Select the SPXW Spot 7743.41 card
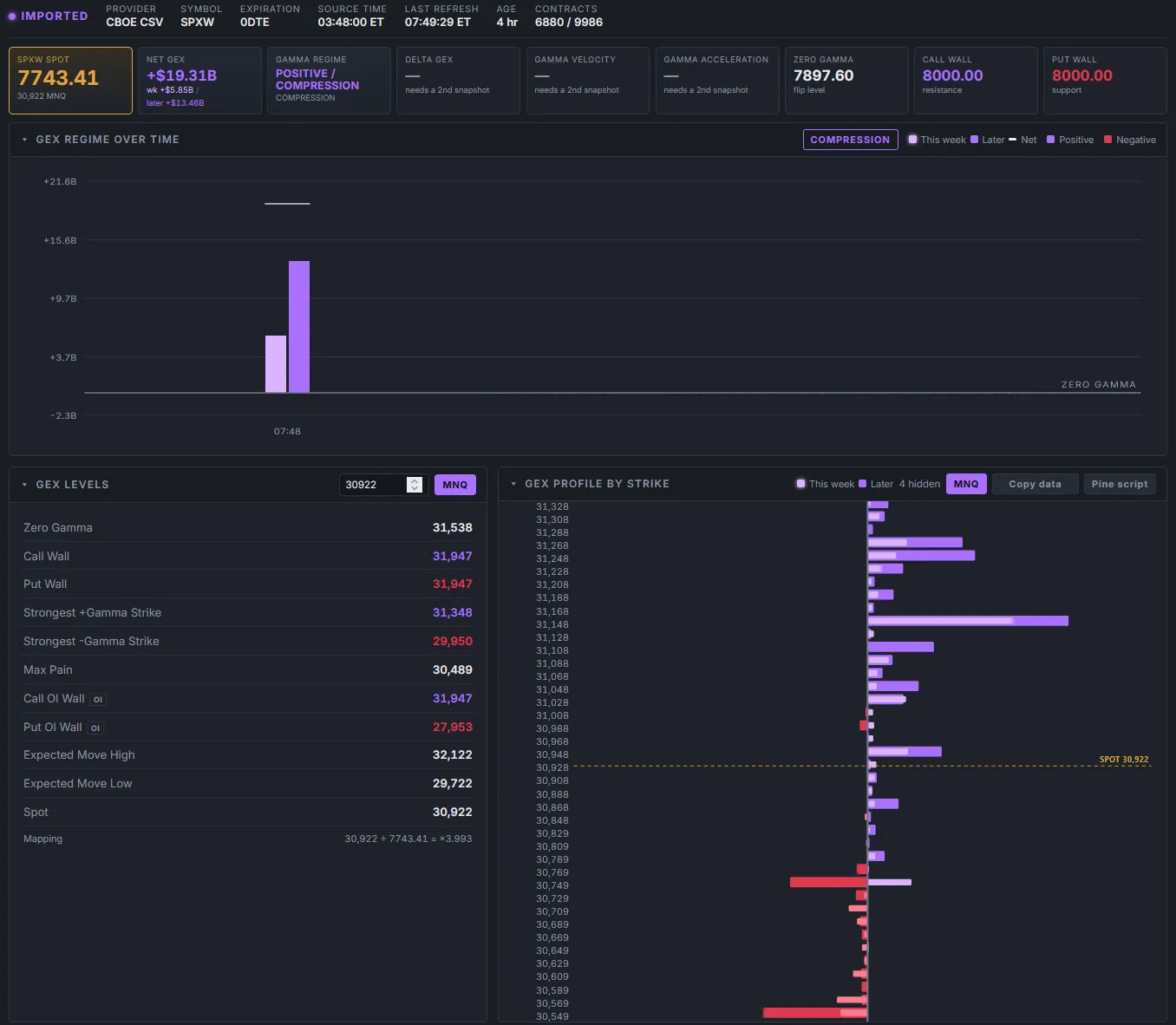 (x=70, y=81)
